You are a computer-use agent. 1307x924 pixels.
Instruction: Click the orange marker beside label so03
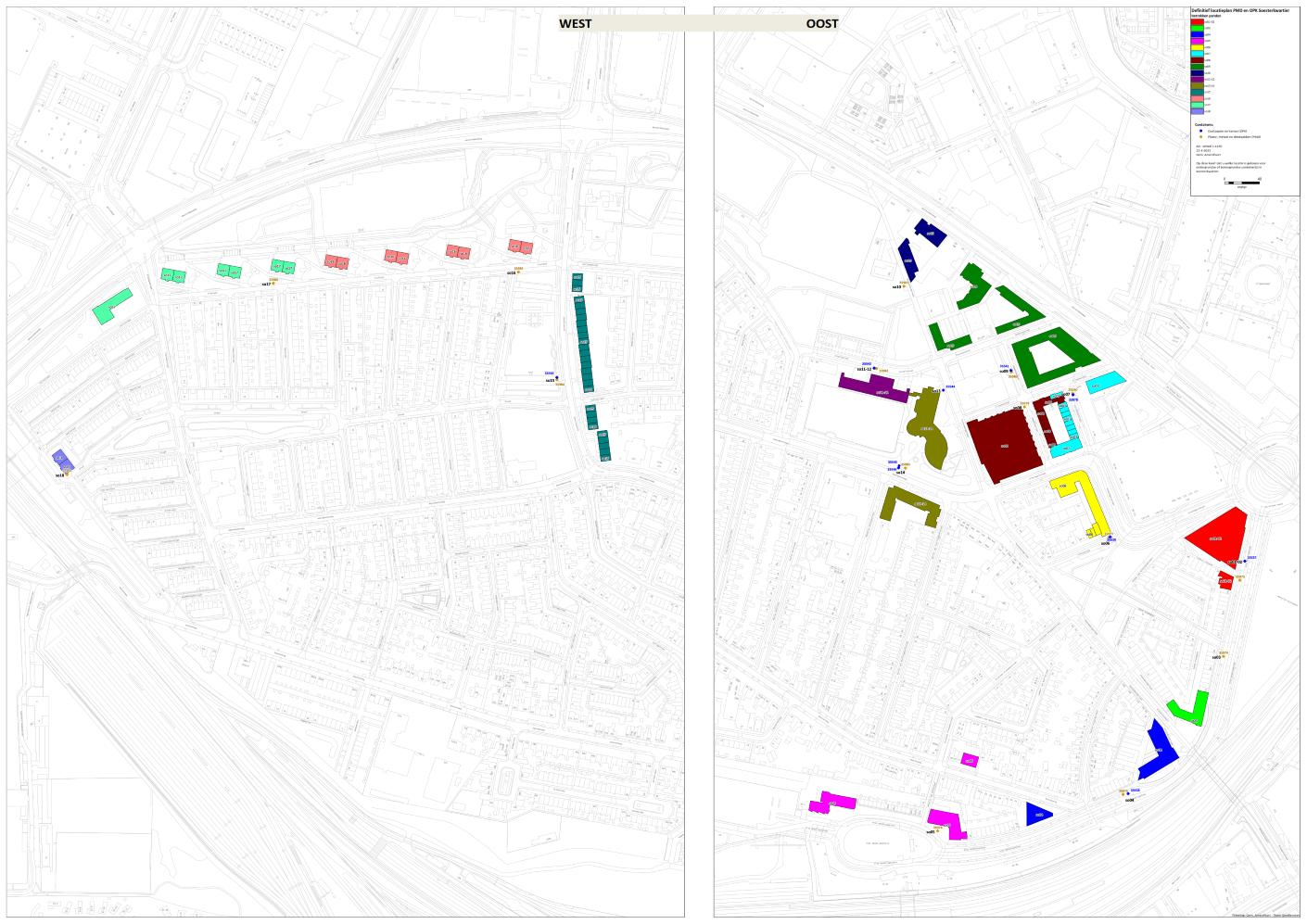pos(1223,656)
